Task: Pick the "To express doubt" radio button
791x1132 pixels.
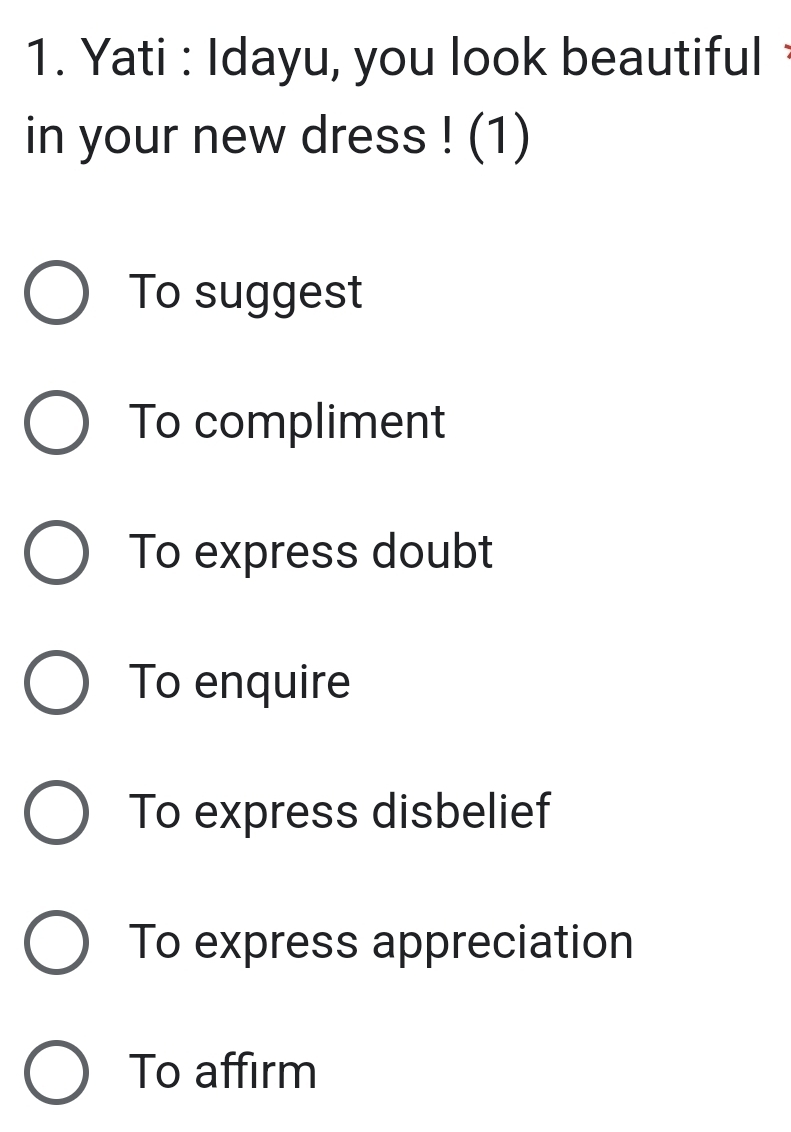Action: [x=56, y=553]
